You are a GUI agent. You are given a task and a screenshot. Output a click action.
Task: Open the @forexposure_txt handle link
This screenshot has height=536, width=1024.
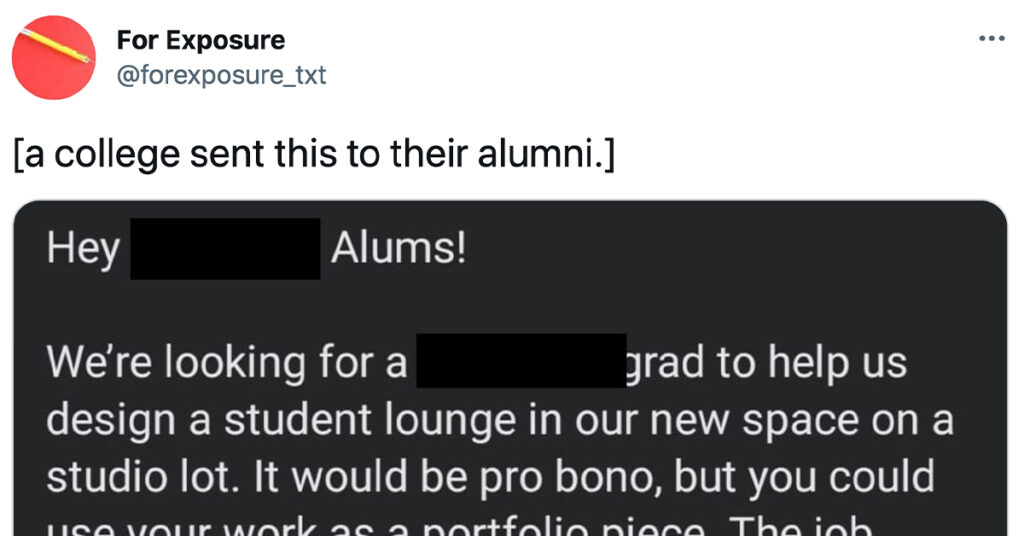click(221, 75)
